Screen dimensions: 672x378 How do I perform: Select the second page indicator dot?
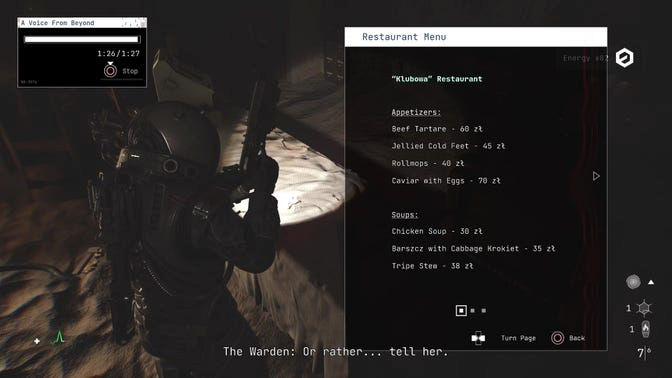pos(473,310)
